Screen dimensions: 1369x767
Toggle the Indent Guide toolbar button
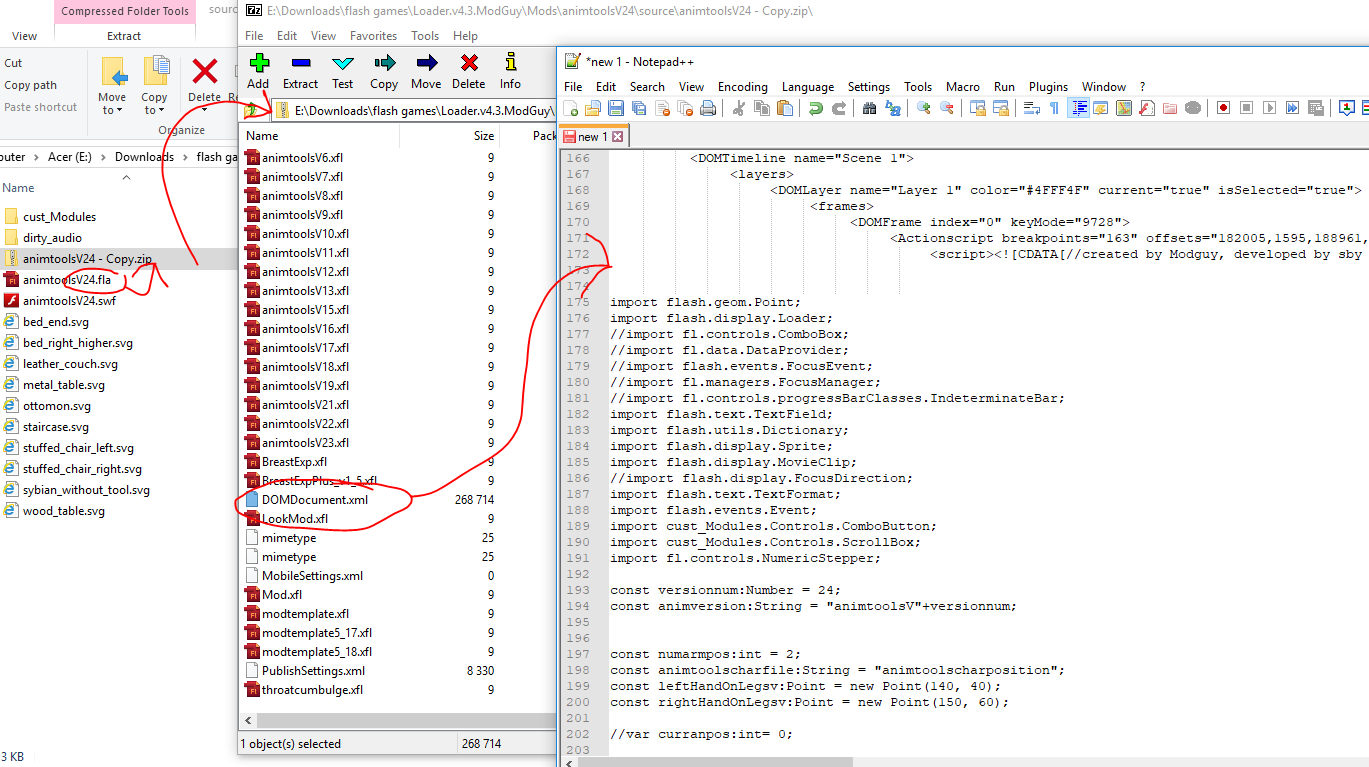[x=1079, y=108]
